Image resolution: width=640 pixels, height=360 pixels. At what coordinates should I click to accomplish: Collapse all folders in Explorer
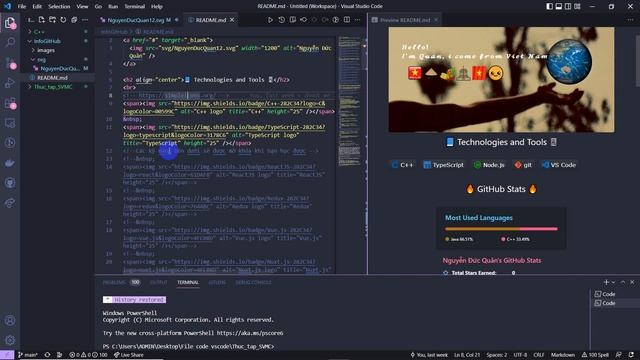tap(74, 20)
